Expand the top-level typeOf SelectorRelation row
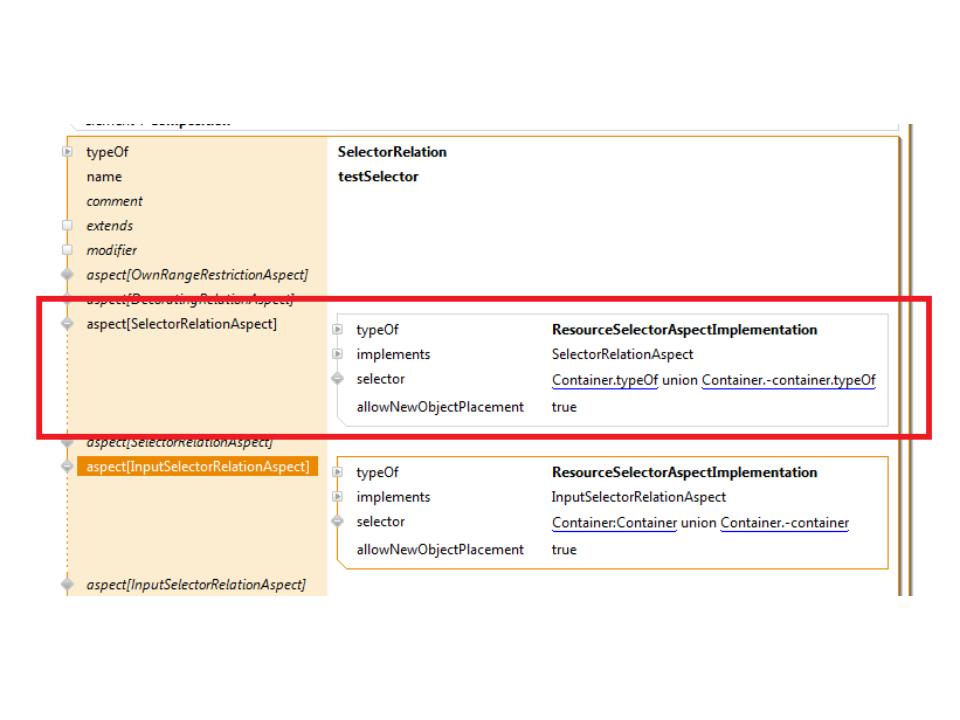The width and height of the screenshot is (960, 720). click(68, 152)
